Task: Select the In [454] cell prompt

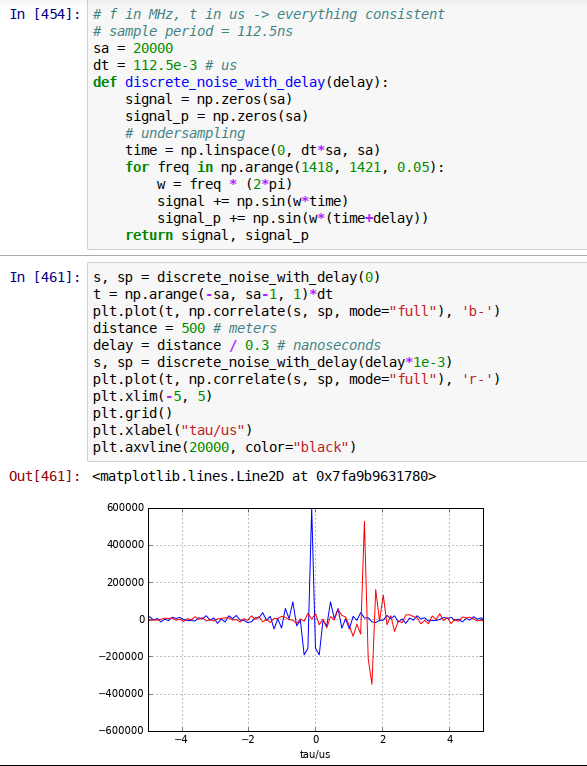Action: pyautogui.click(x=44, y=14)
